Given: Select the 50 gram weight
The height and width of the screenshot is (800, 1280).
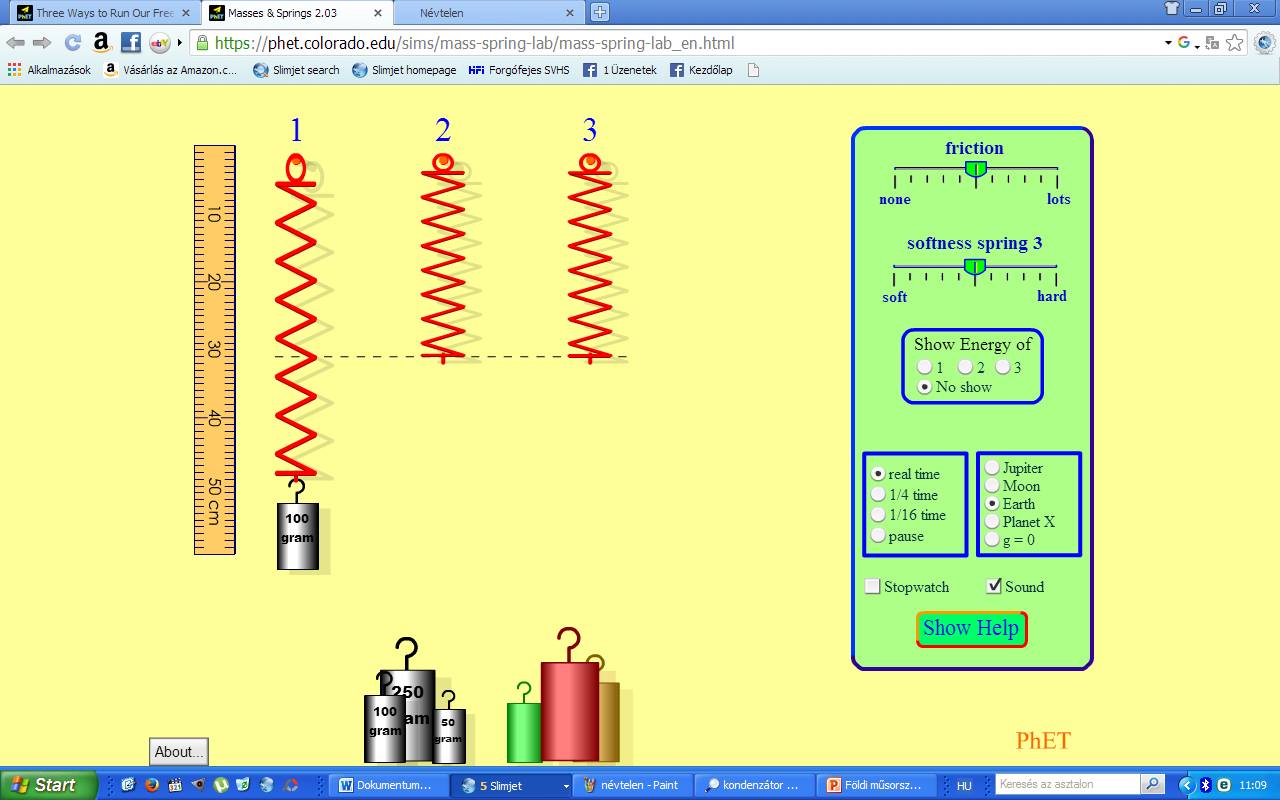Looking at the screenshot, I should pyautogui.click(x=448, y=735).
